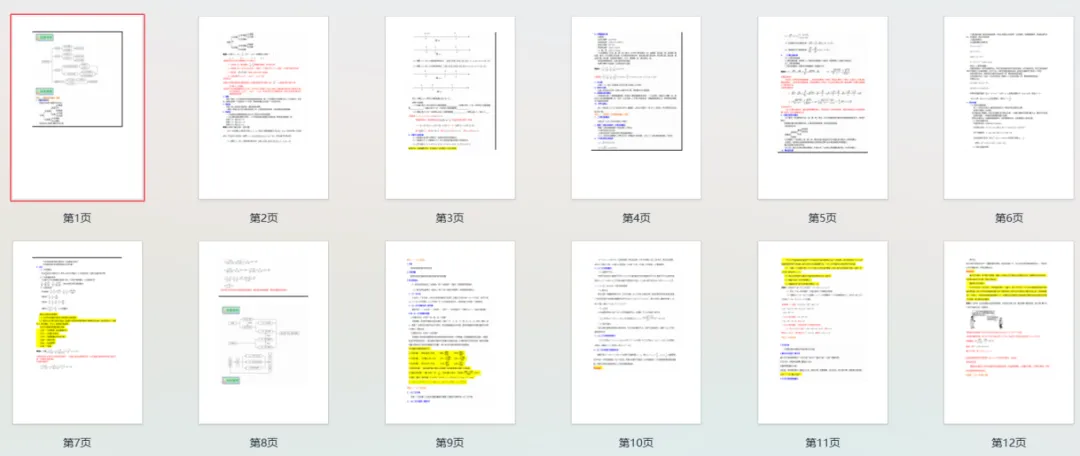The width and height of the screenshot is (1080, 456).
Task: Click the label 第7页
Action: pos(77,443)
